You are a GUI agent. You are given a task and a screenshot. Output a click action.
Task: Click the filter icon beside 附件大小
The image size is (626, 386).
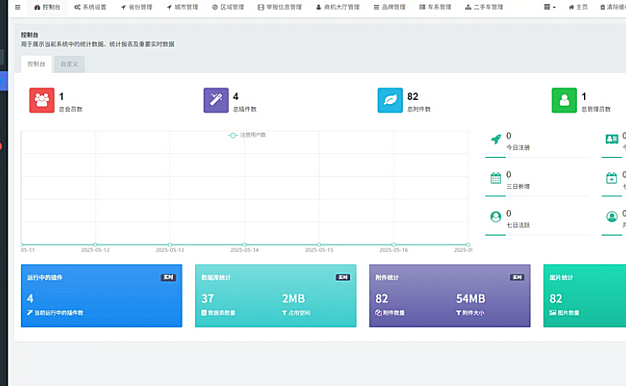tap(459, 313)
